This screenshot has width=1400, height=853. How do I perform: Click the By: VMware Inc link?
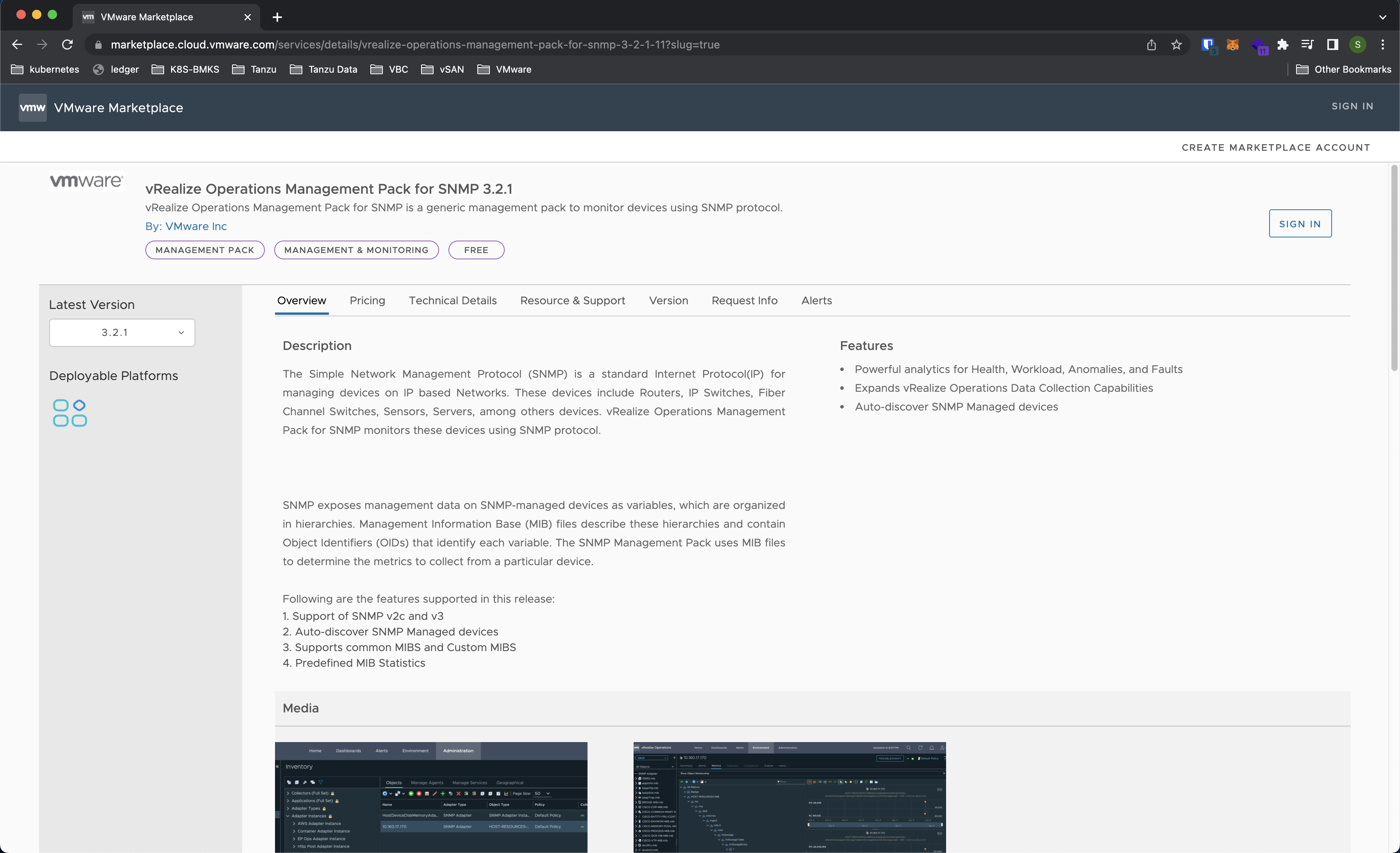[x=185, y=225]
